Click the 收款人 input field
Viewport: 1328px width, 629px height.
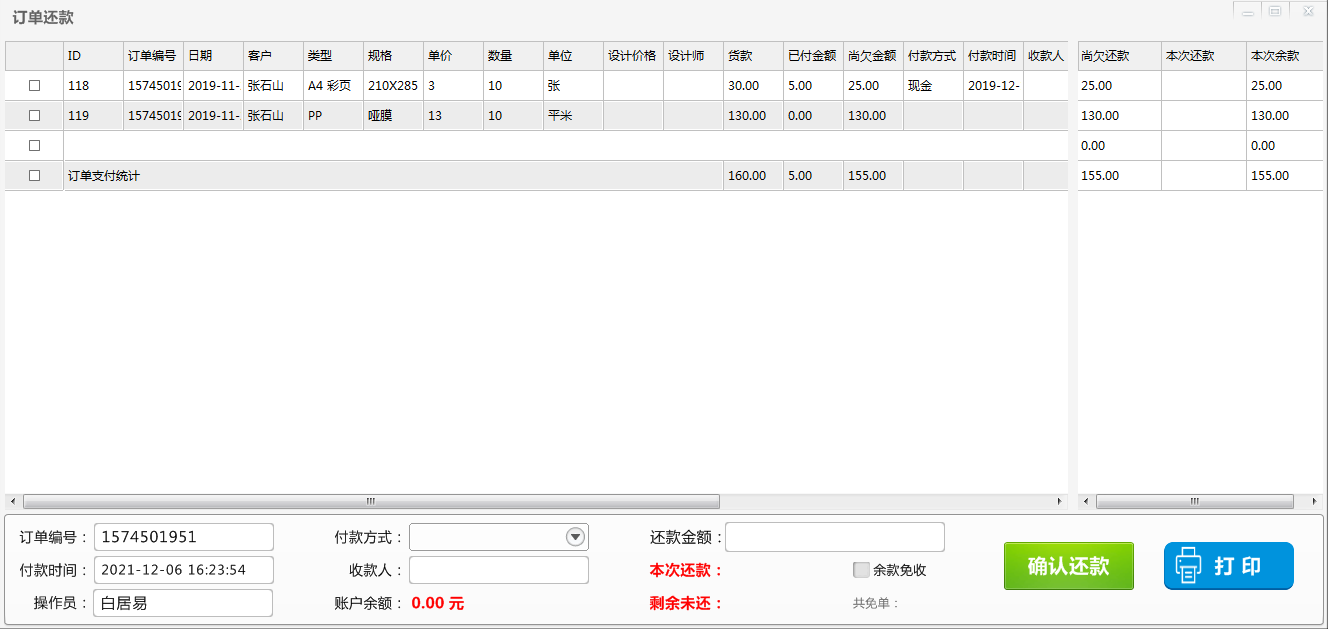pos(498,570)
